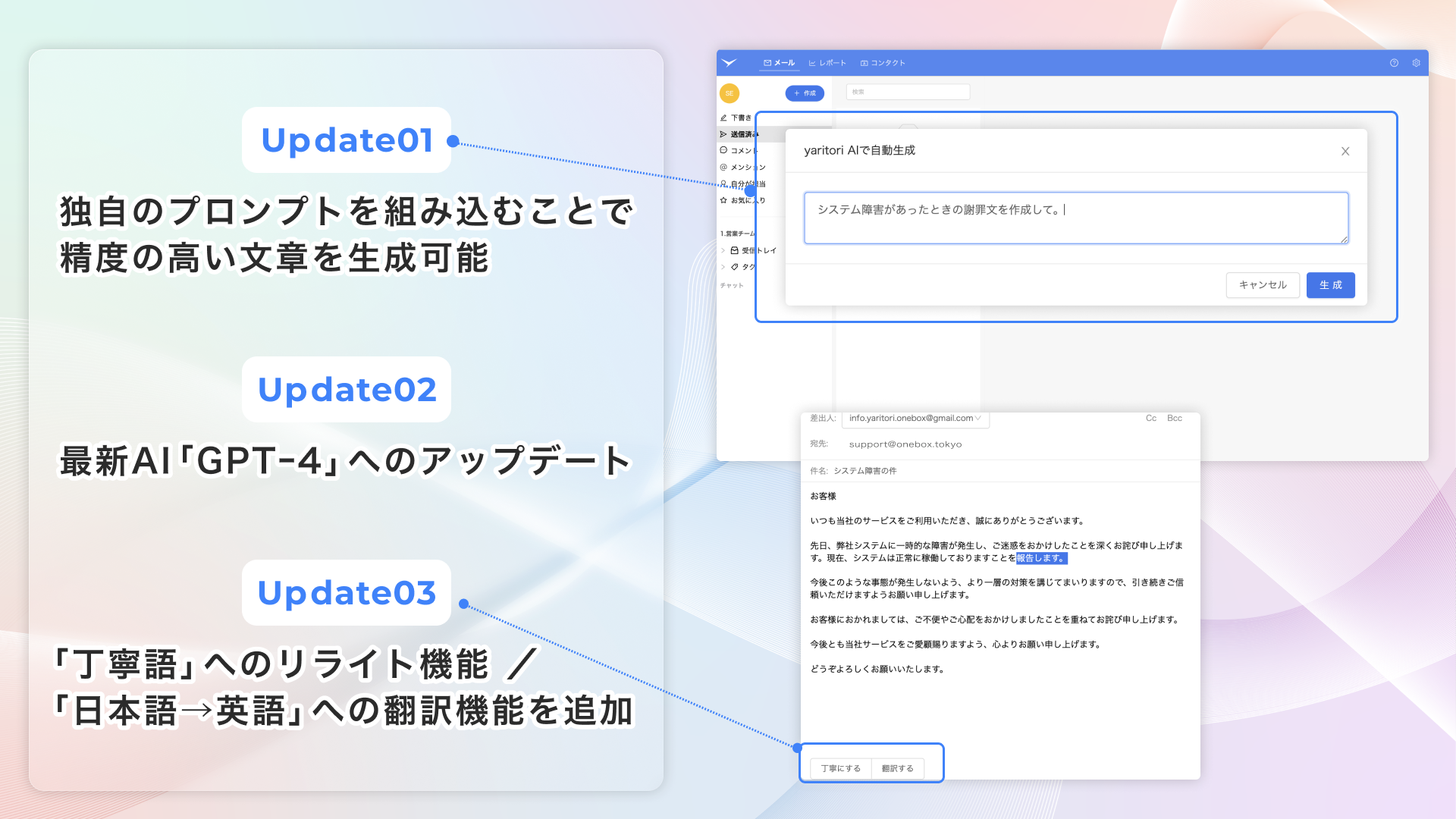Image resolution: width=1456 pixels, height=819 pixels.
Task: Click the AI prompt text area
Action: coord(1075,218)
